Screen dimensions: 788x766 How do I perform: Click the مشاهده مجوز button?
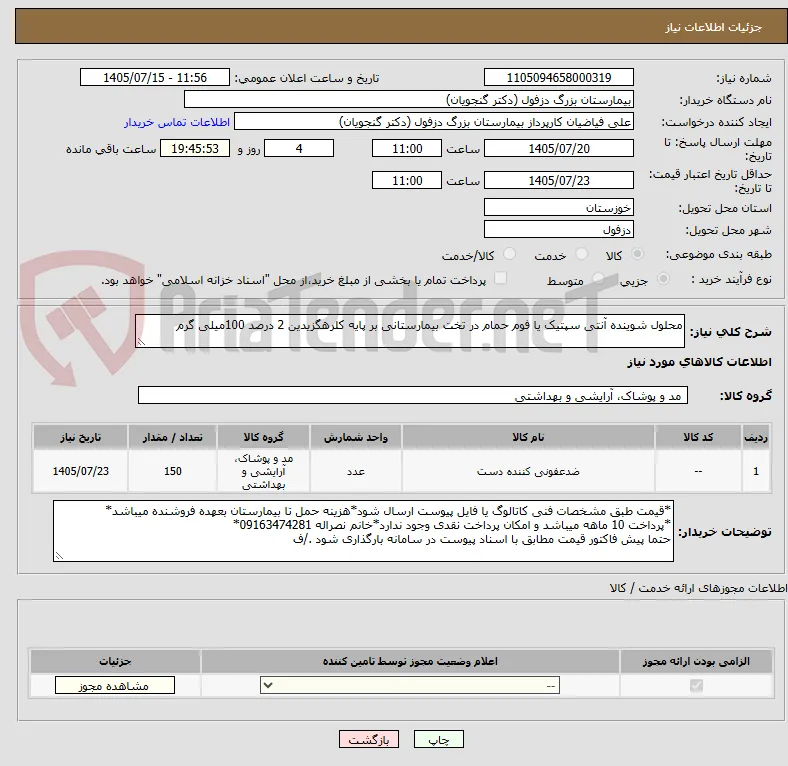tap(115, 686)
